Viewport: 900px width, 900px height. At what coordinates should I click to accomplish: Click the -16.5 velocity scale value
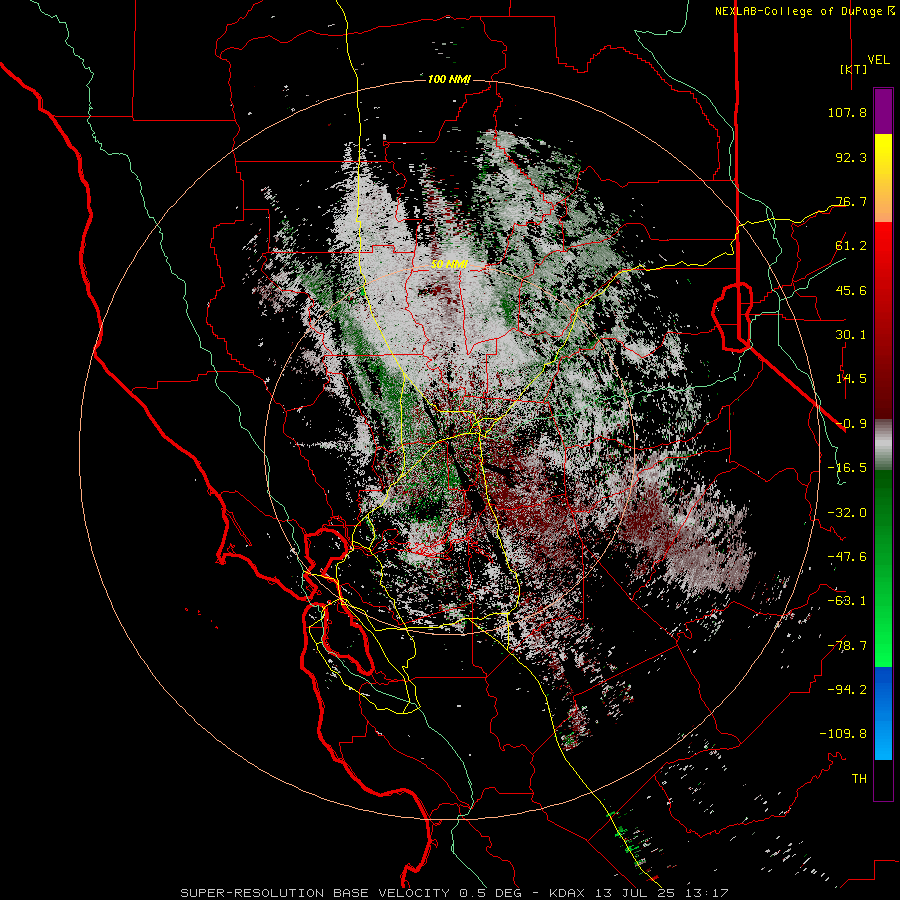click(x=847, y=468)
